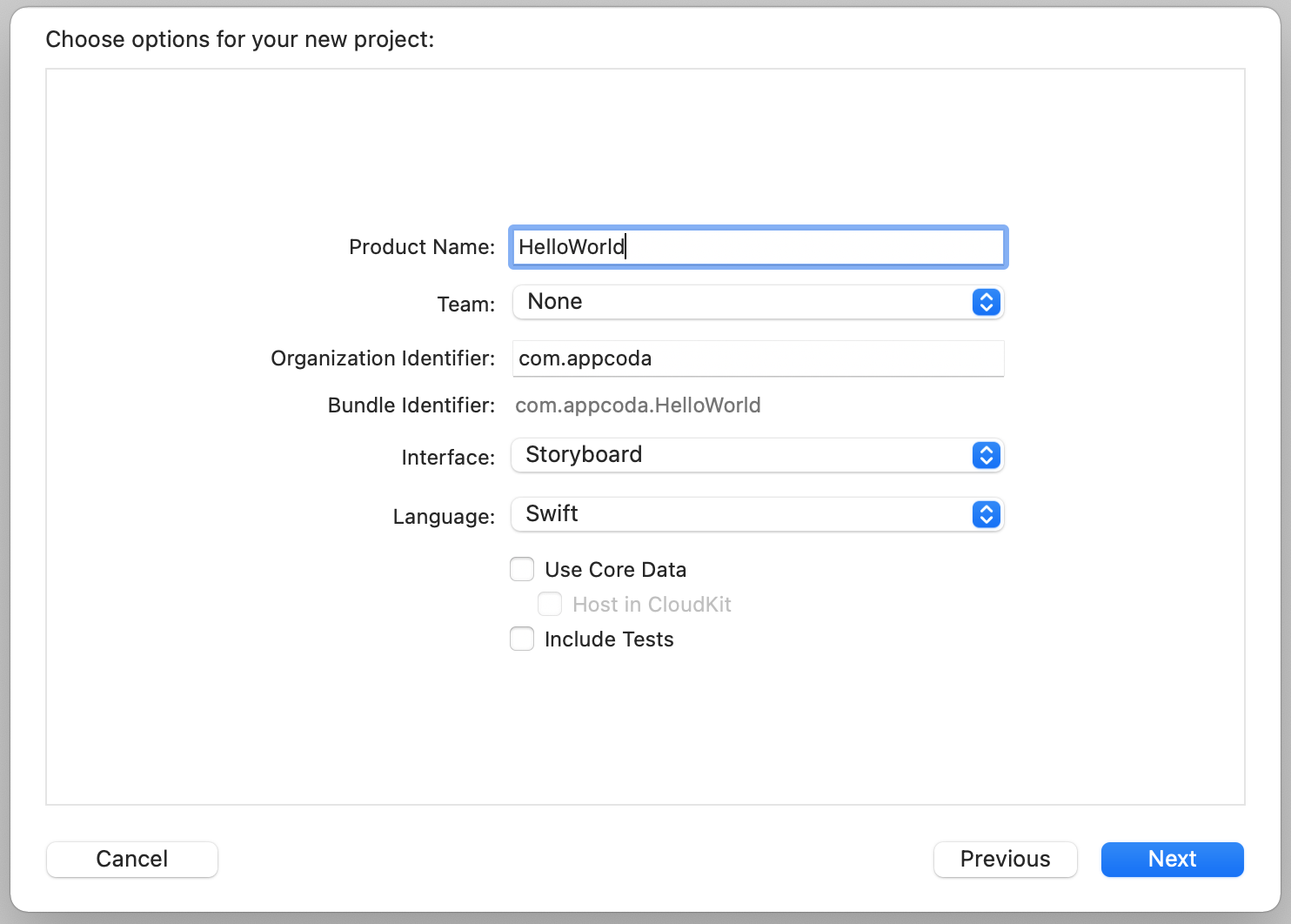Viewport: 1291px width, 924px height.
Task: Click the chevron icon on Interface dropdown
Action: (x=986, y=455)
